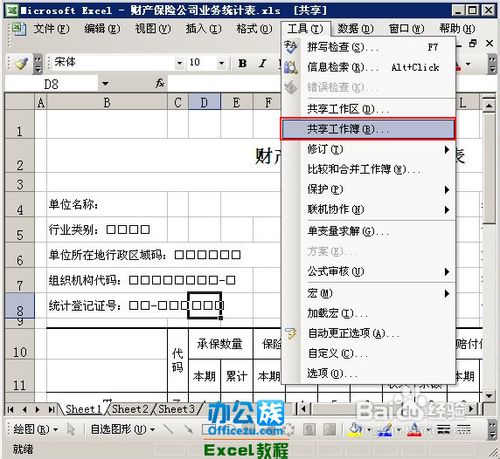This screenshot has width=500, height=459.
Task: Open the Line Color dropdown arrow
Action: click(x=399, y=430)
